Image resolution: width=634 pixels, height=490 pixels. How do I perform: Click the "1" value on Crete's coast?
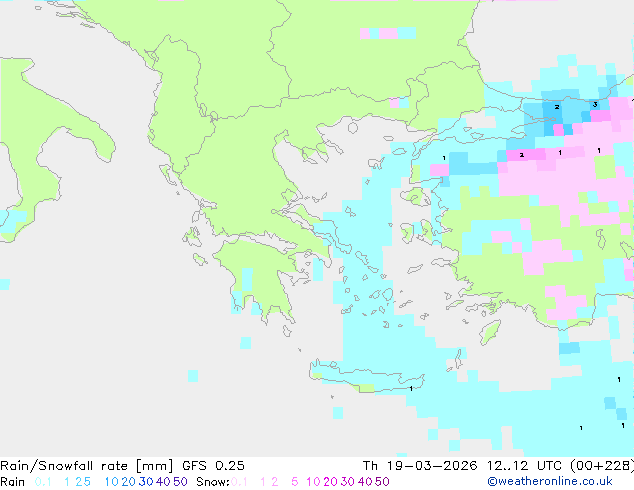[411, 389]
